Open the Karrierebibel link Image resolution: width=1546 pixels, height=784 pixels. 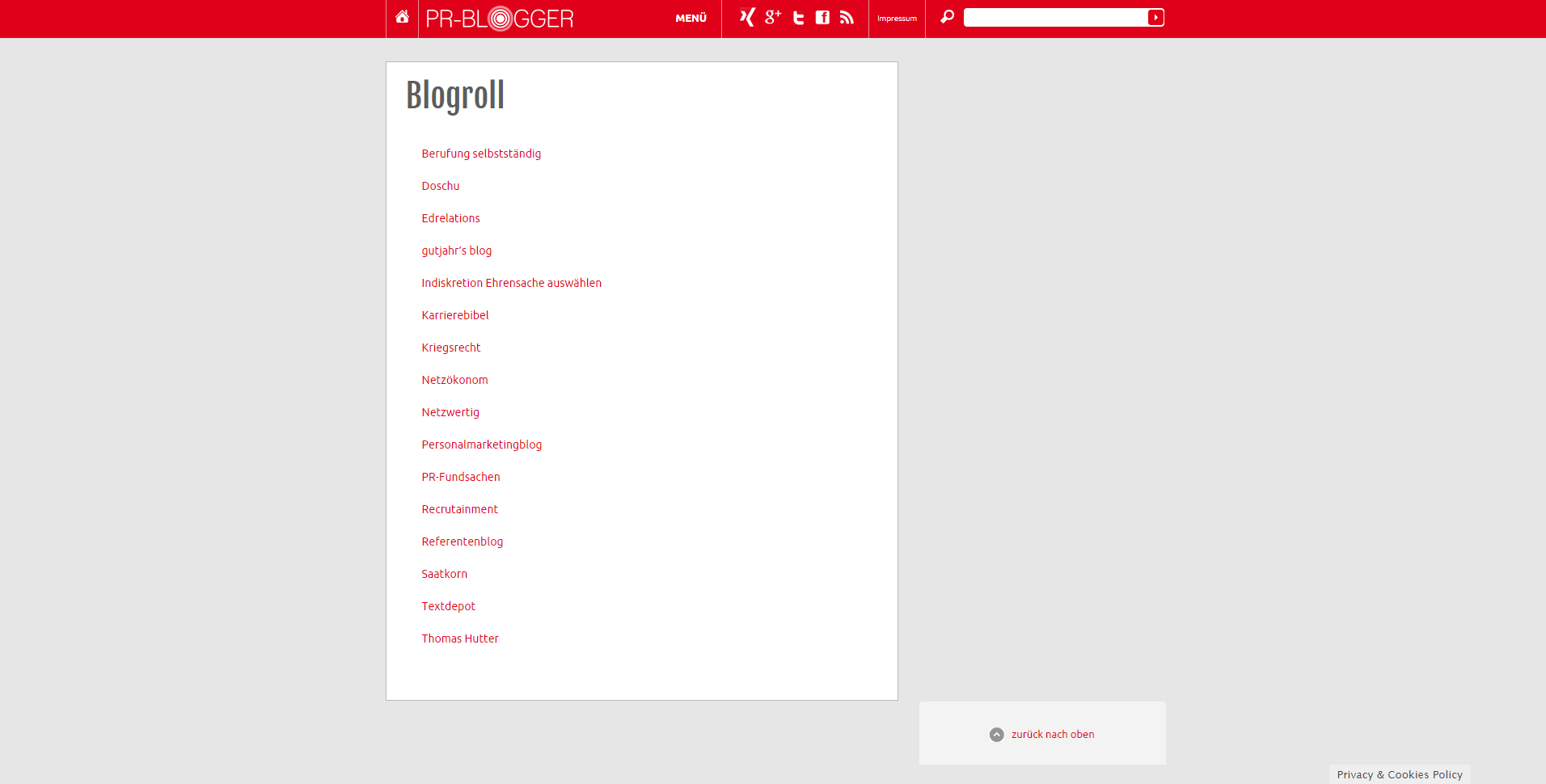(455, 315)
